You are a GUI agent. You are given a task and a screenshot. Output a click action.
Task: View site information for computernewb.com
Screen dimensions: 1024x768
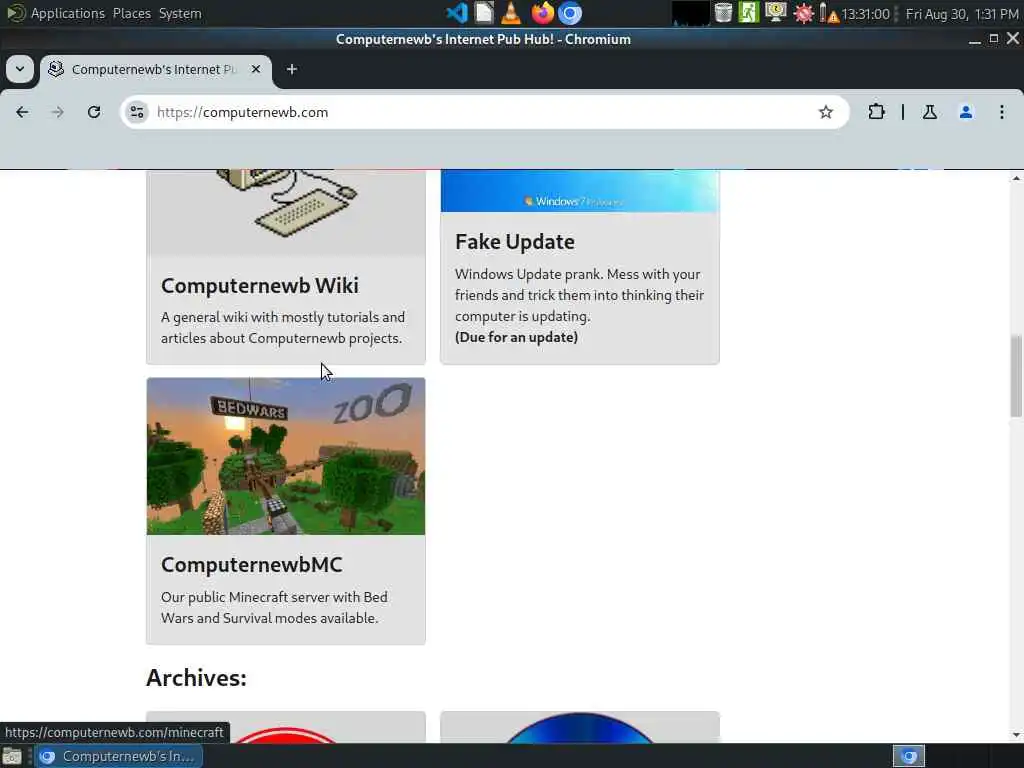[x=136, y=112]
